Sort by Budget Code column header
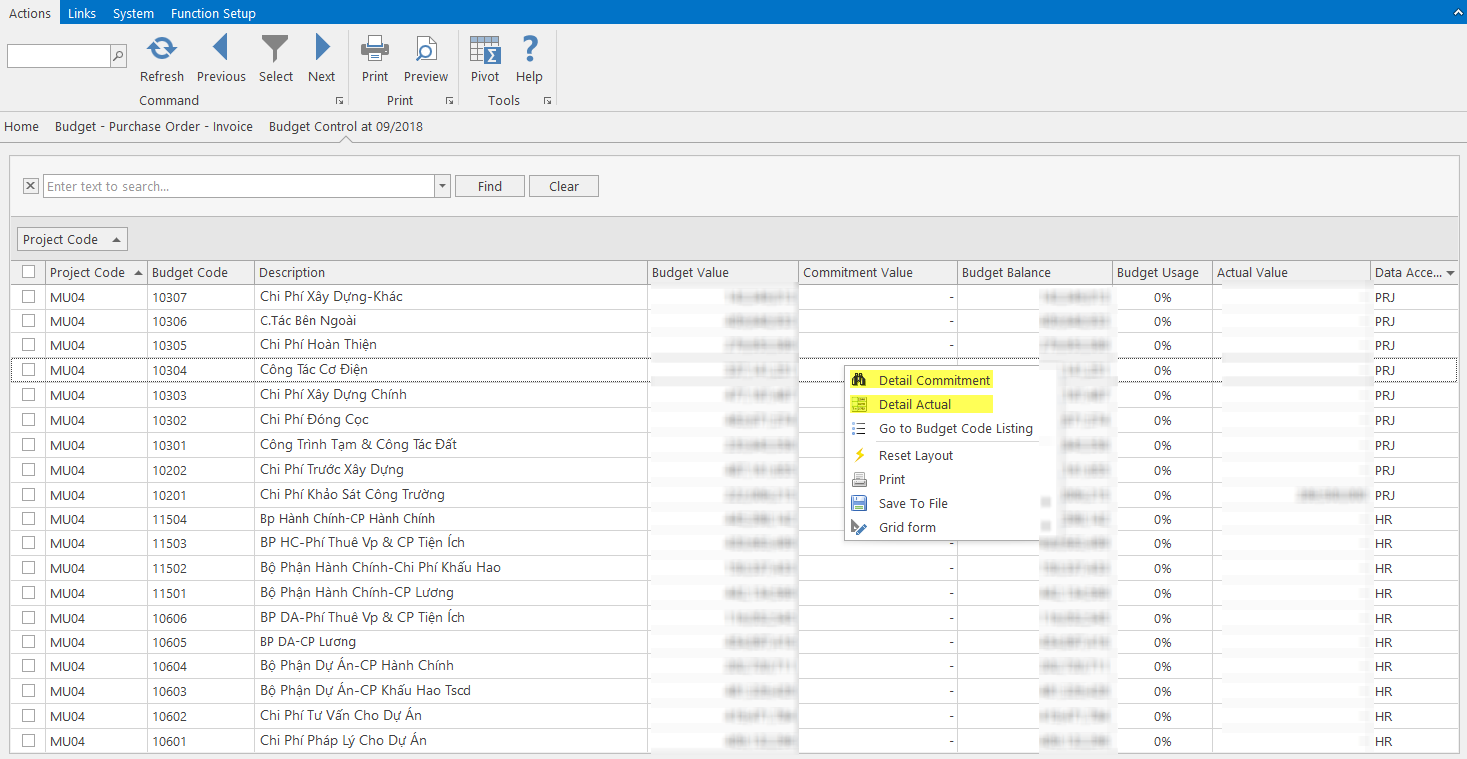1467x759 pixels. 201,272
